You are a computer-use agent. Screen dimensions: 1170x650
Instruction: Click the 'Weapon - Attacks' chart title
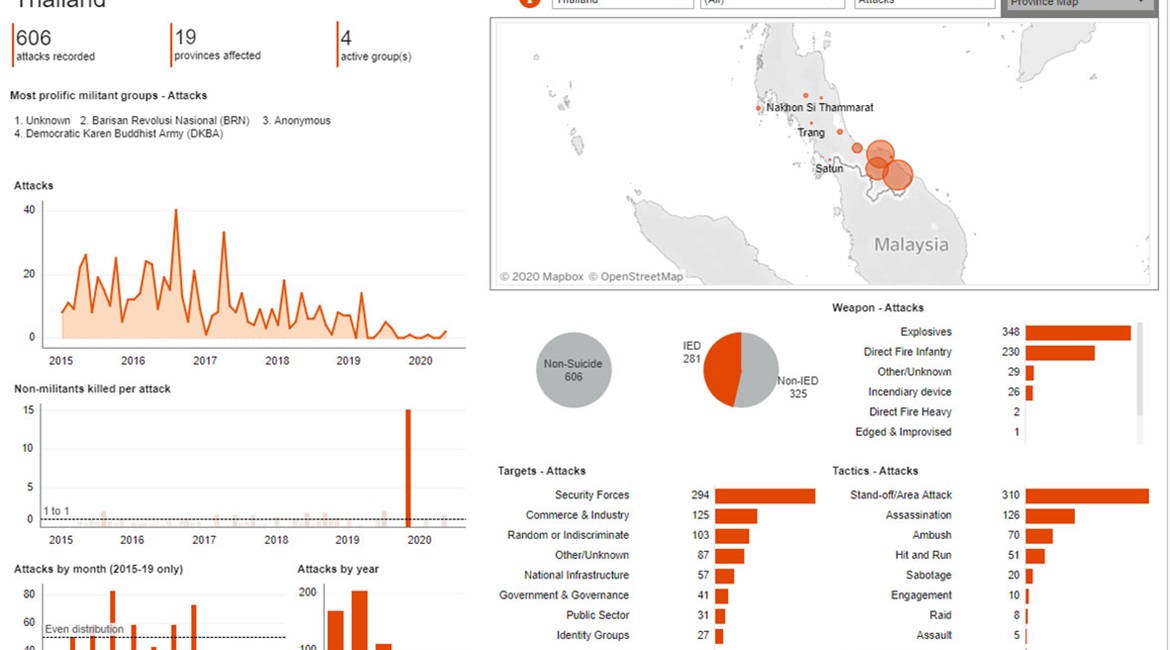(x=878, y=307)
